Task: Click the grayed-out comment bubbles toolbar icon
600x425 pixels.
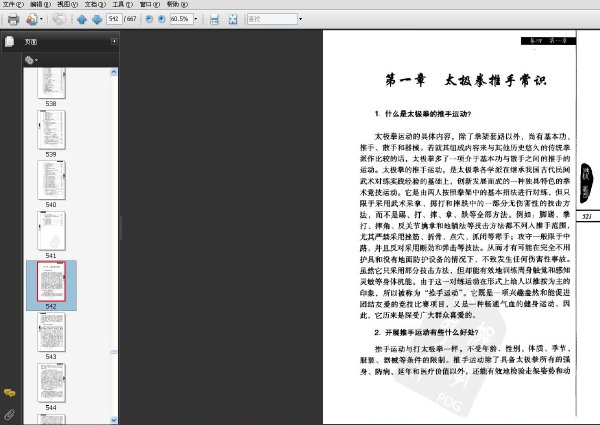Action: [59, 19]
